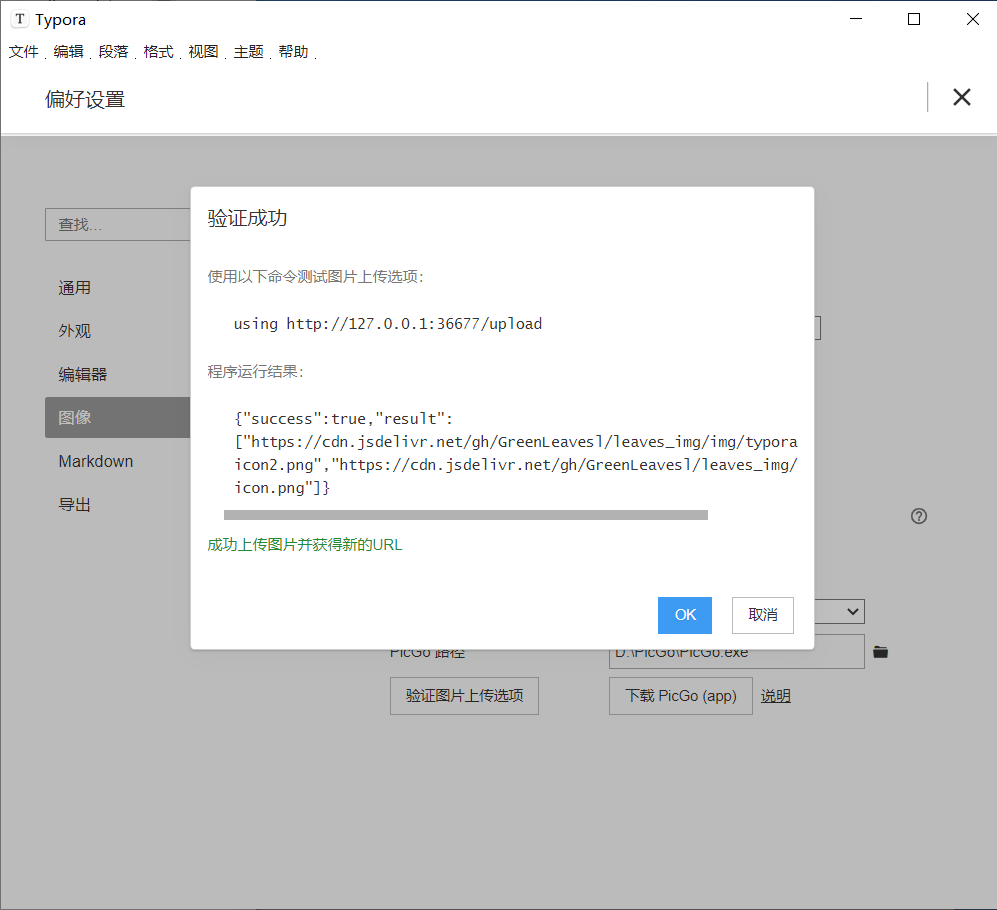The image size is (997, 910).
Task: Click the JSON result output text
Action: click(516, 453)
